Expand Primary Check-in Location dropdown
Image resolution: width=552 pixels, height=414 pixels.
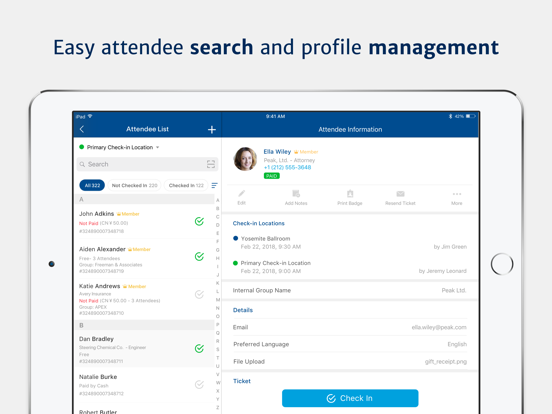pos(119,147)
